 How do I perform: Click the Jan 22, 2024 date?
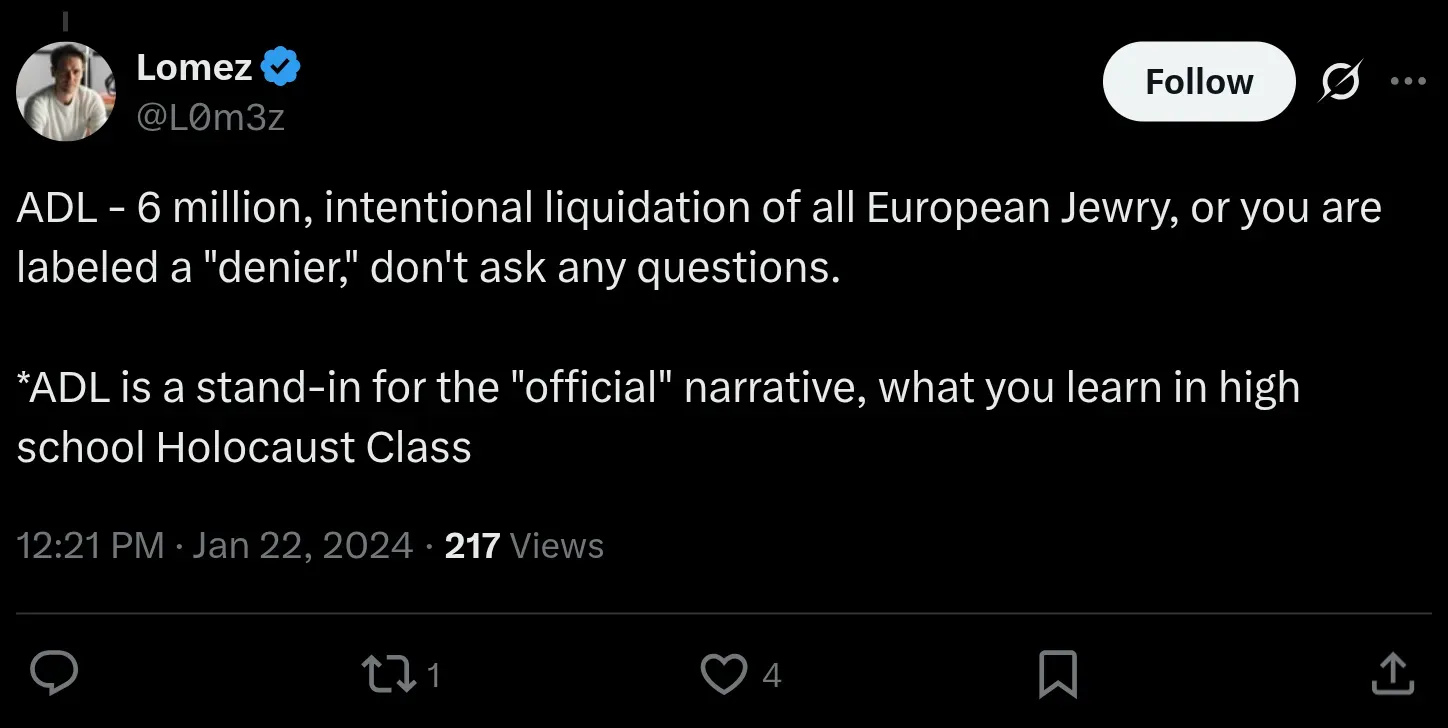click(302, 546)
